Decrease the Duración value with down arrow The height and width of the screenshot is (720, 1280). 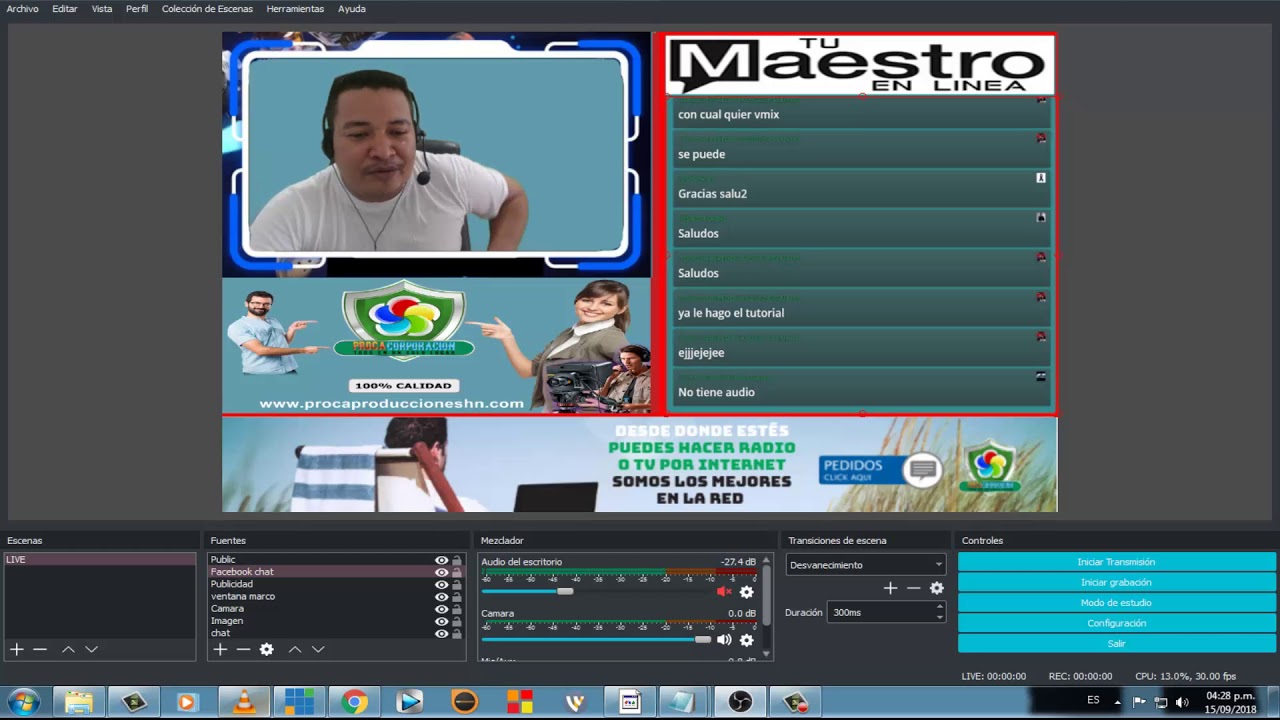939,617
